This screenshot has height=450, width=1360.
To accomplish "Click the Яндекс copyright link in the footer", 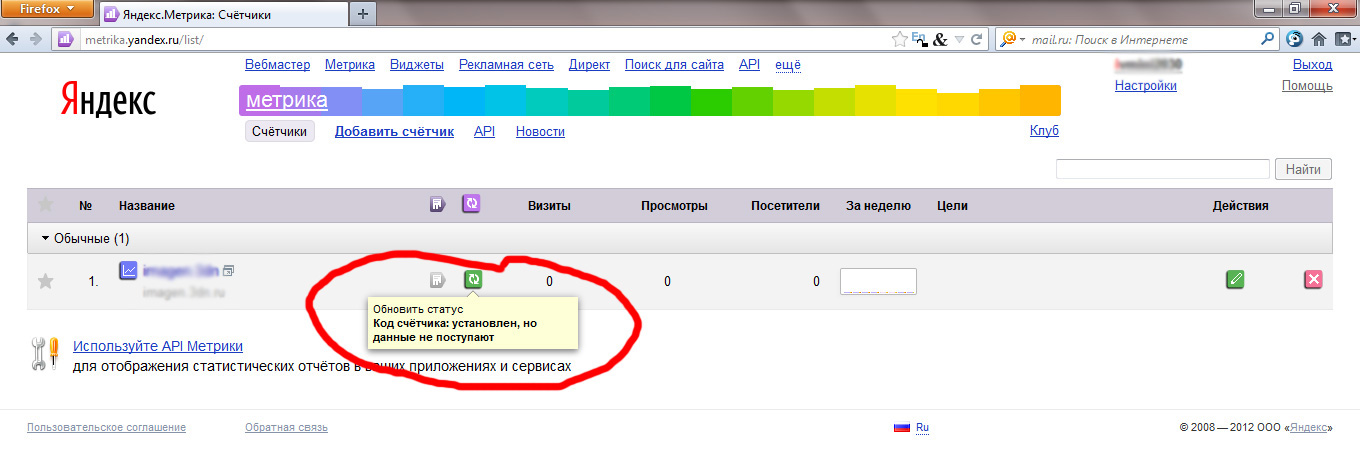I will (x=1308, y=428).
